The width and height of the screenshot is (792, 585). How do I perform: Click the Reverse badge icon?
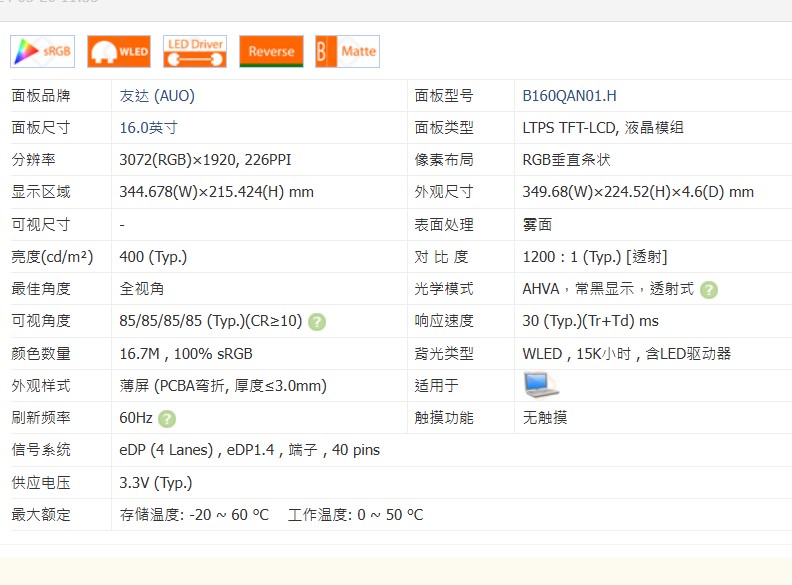click(271, 52)
